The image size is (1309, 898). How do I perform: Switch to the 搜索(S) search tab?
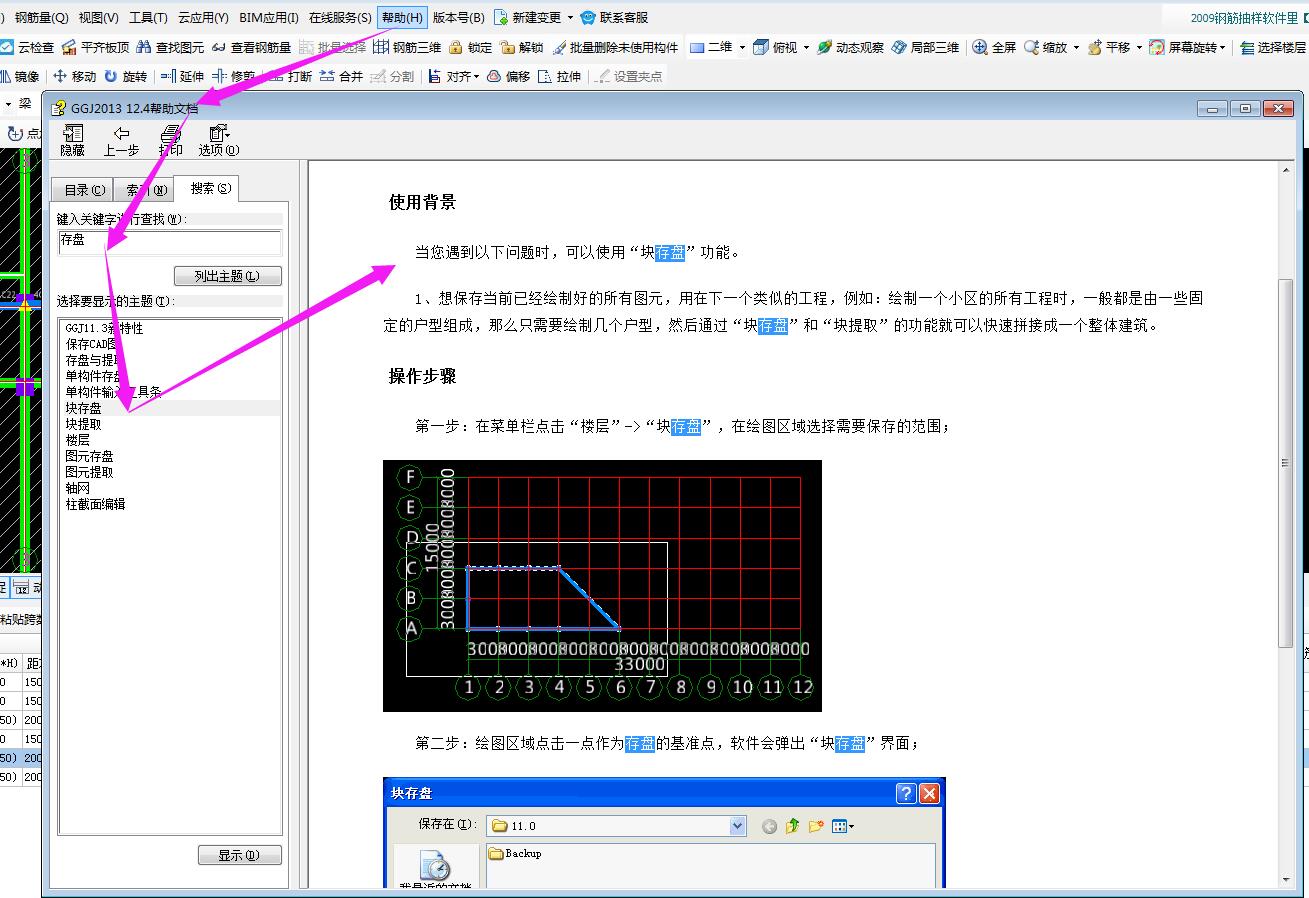pyautogui.click(x=209, y=188)
